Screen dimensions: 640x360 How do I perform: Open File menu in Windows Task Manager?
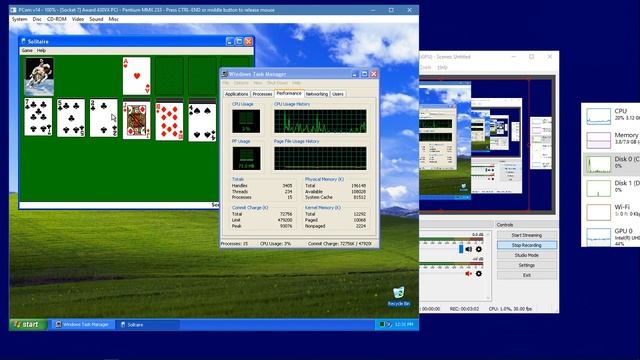click(x=225, y=83)
